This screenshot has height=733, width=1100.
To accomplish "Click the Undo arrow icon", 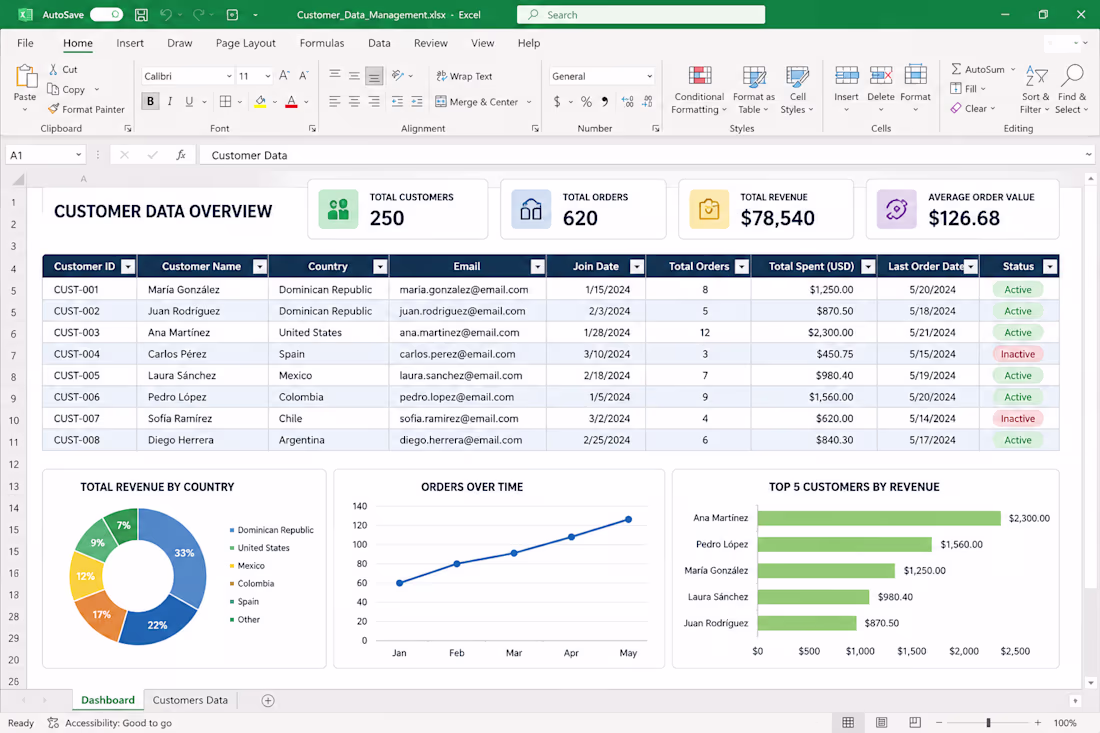I will pyautogui.click(x=166, y=15).
